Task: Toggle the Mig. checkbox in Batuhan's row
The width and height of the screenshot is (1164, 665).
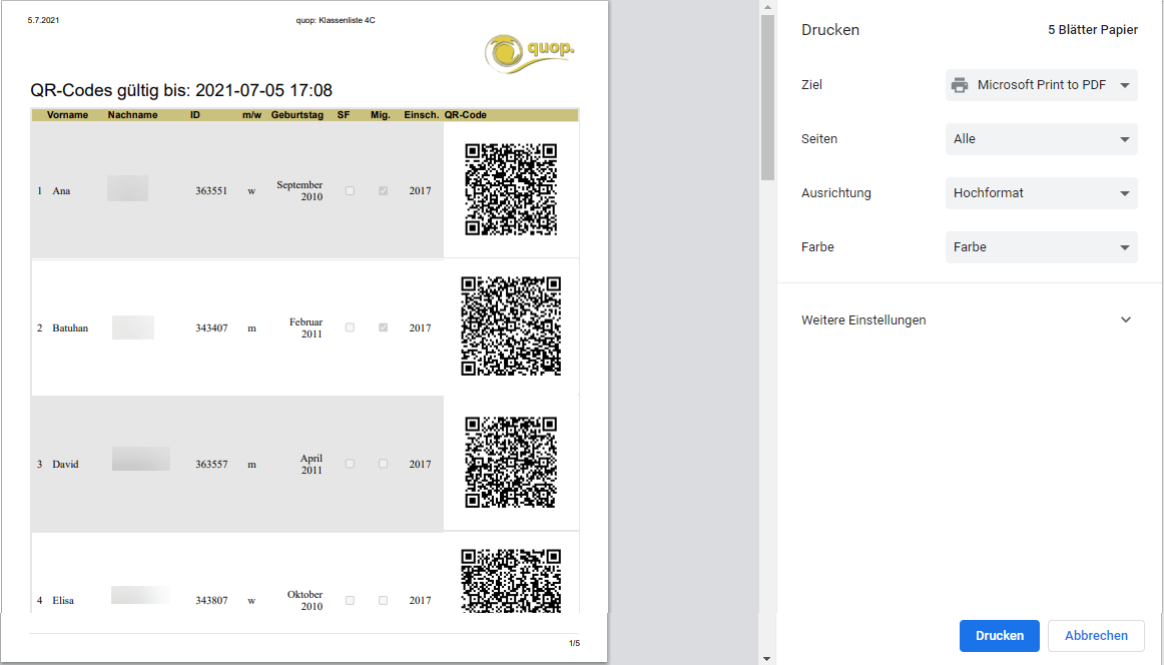Action: pos(382,327)
